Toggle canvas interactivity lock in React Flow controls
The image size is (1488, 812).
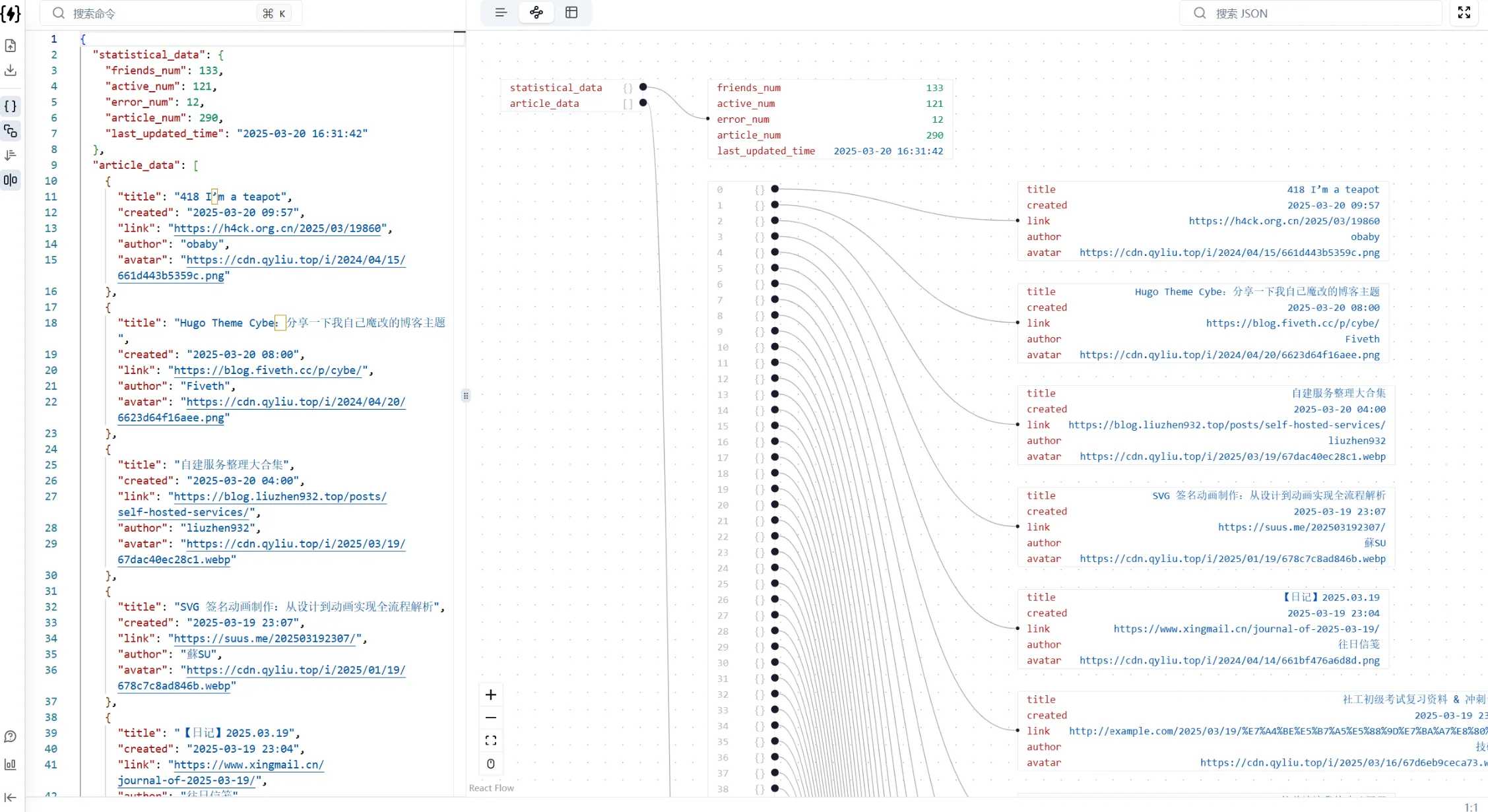point(491,763)
